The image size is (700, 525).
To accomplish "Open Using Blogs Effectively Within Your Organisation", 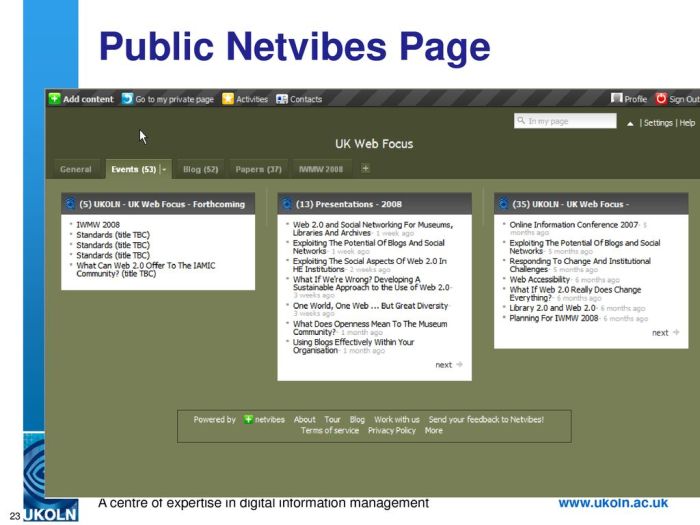I will (354, 346).
